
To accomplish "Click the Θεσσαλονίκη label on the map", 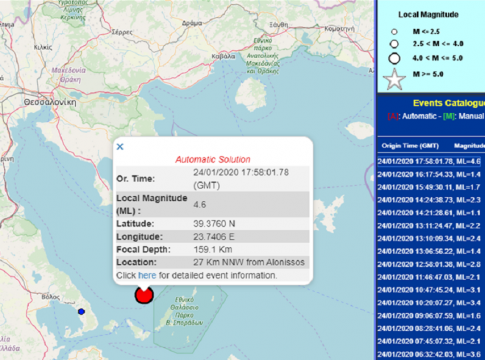I will [50, 102].
